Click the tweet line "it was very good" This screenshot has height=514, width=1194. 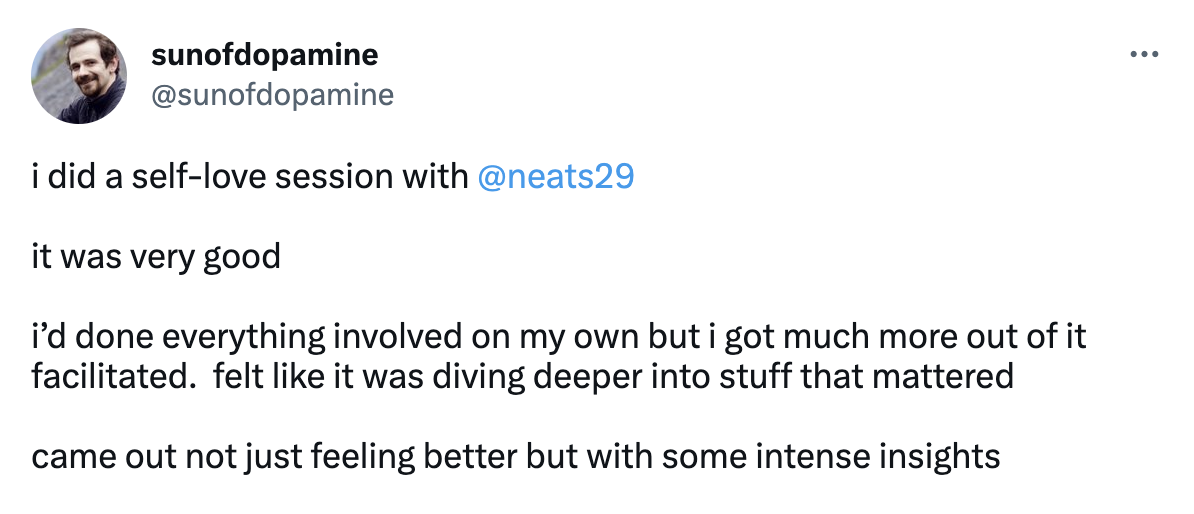pos(156,257)
